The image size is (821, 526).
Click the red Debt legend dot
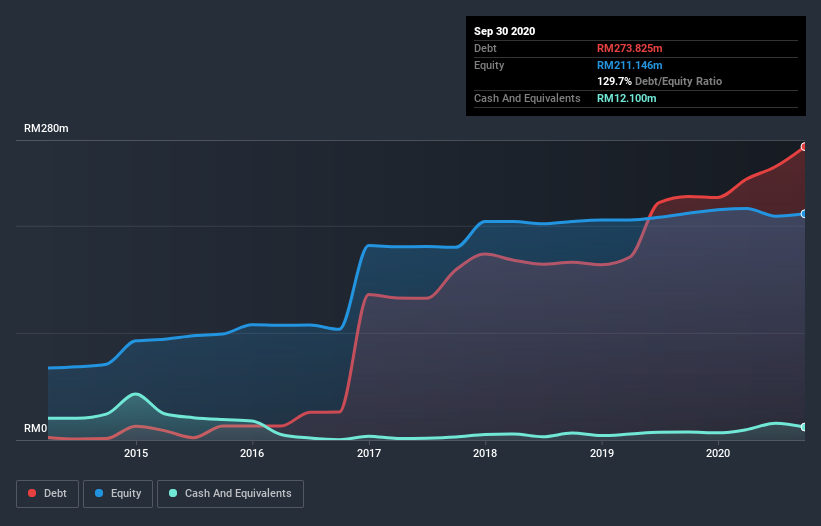click(32, 493)
